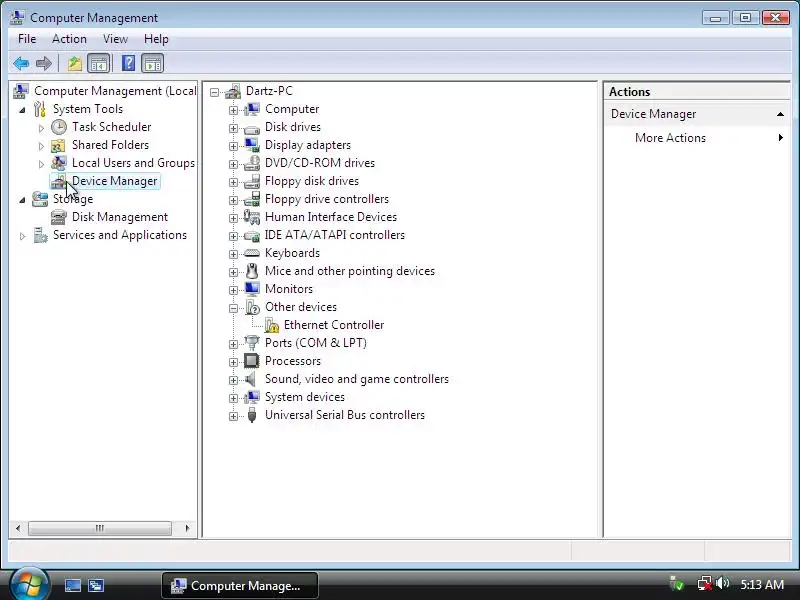
Task: Click the Mice and other pointing devices icon
Action: click(252, 271)
